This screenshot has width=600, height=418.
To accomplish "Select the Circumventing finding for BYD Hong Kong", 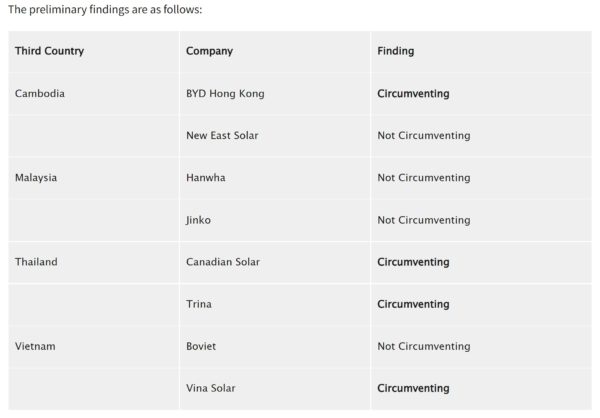I will point(413,93).
